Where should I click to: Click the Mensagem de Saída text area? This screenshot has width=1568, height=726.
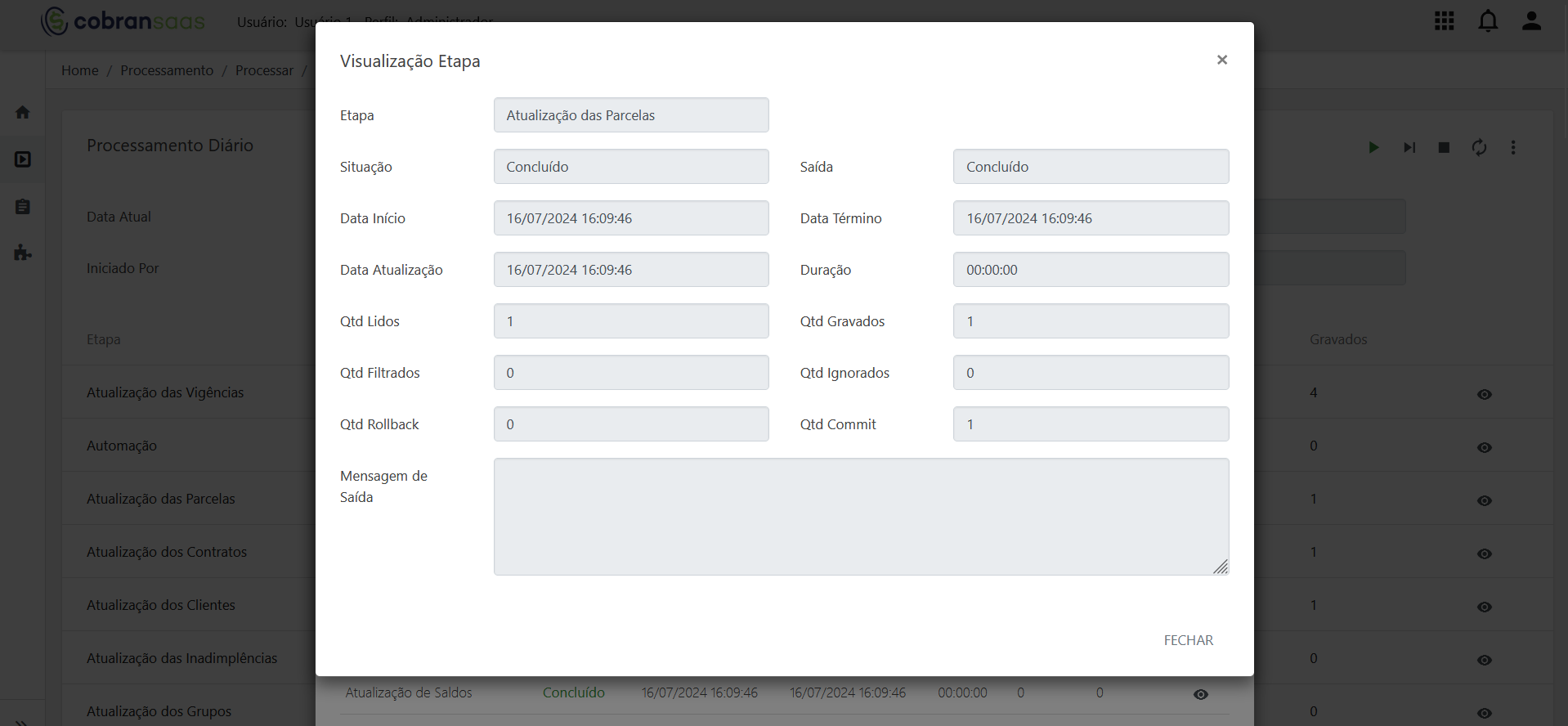pyautogui.click(x=861, y=517)
